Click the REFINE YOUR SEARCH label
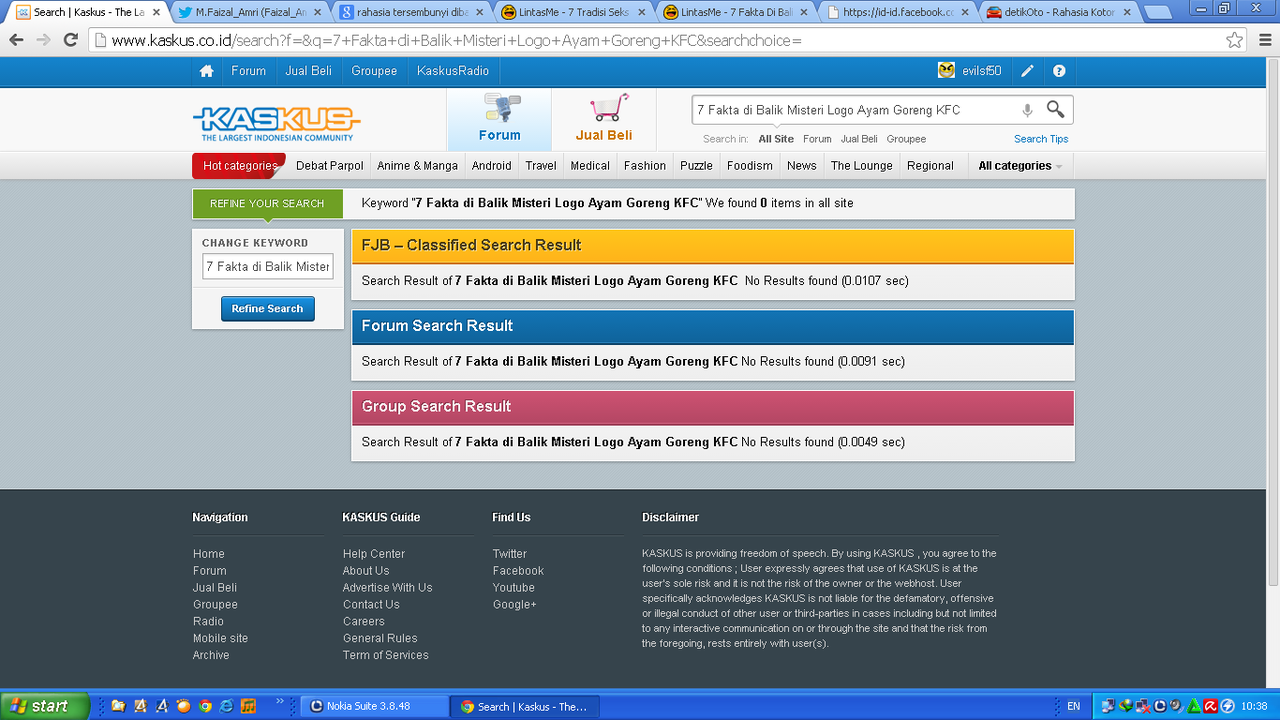This screenshot has height=720, width=1280. click(x=267, y=203)
